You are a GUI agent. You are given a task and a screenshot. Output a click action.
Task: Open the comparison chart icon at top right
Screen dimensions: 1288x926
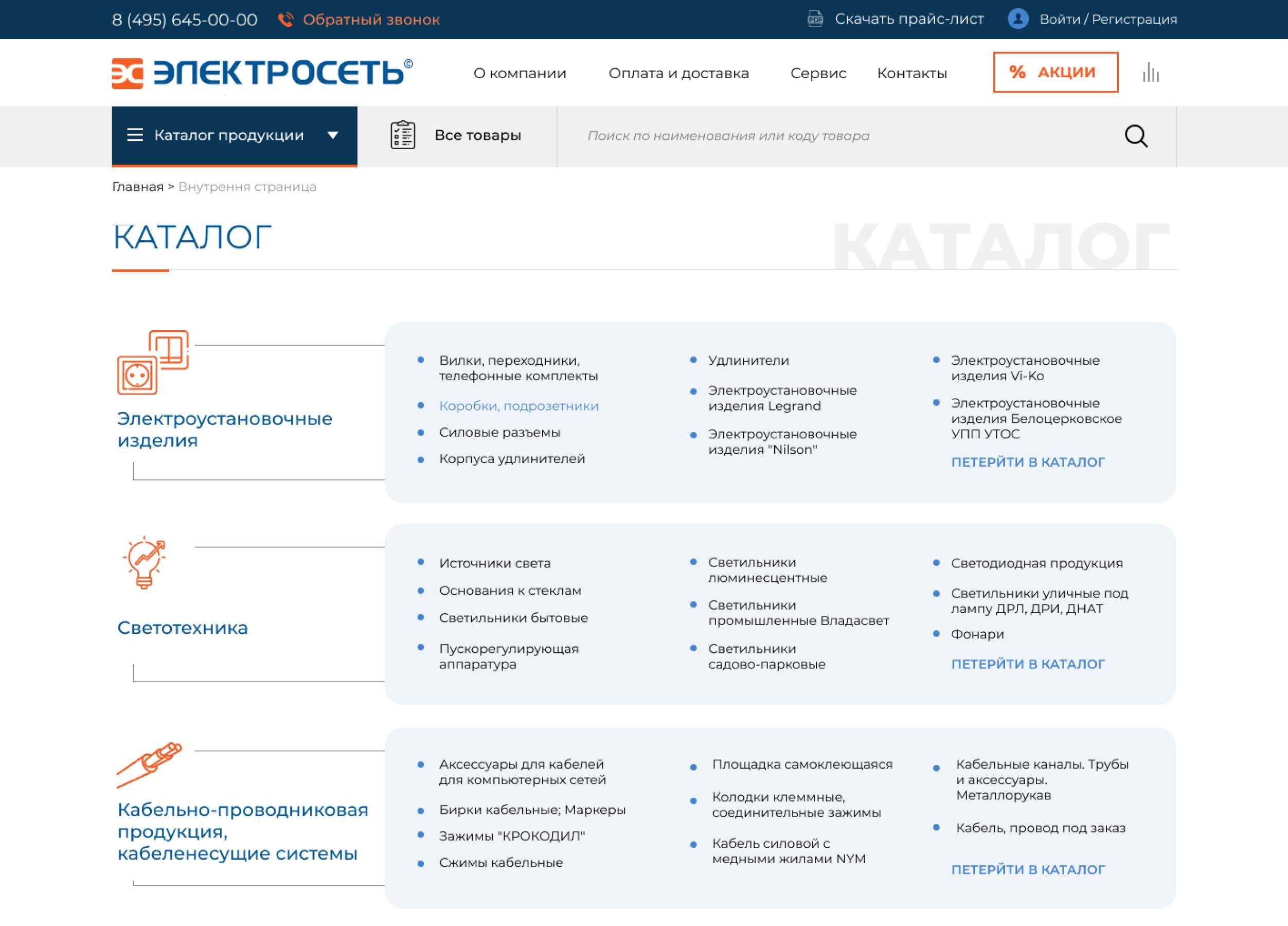pos(1151,73)
